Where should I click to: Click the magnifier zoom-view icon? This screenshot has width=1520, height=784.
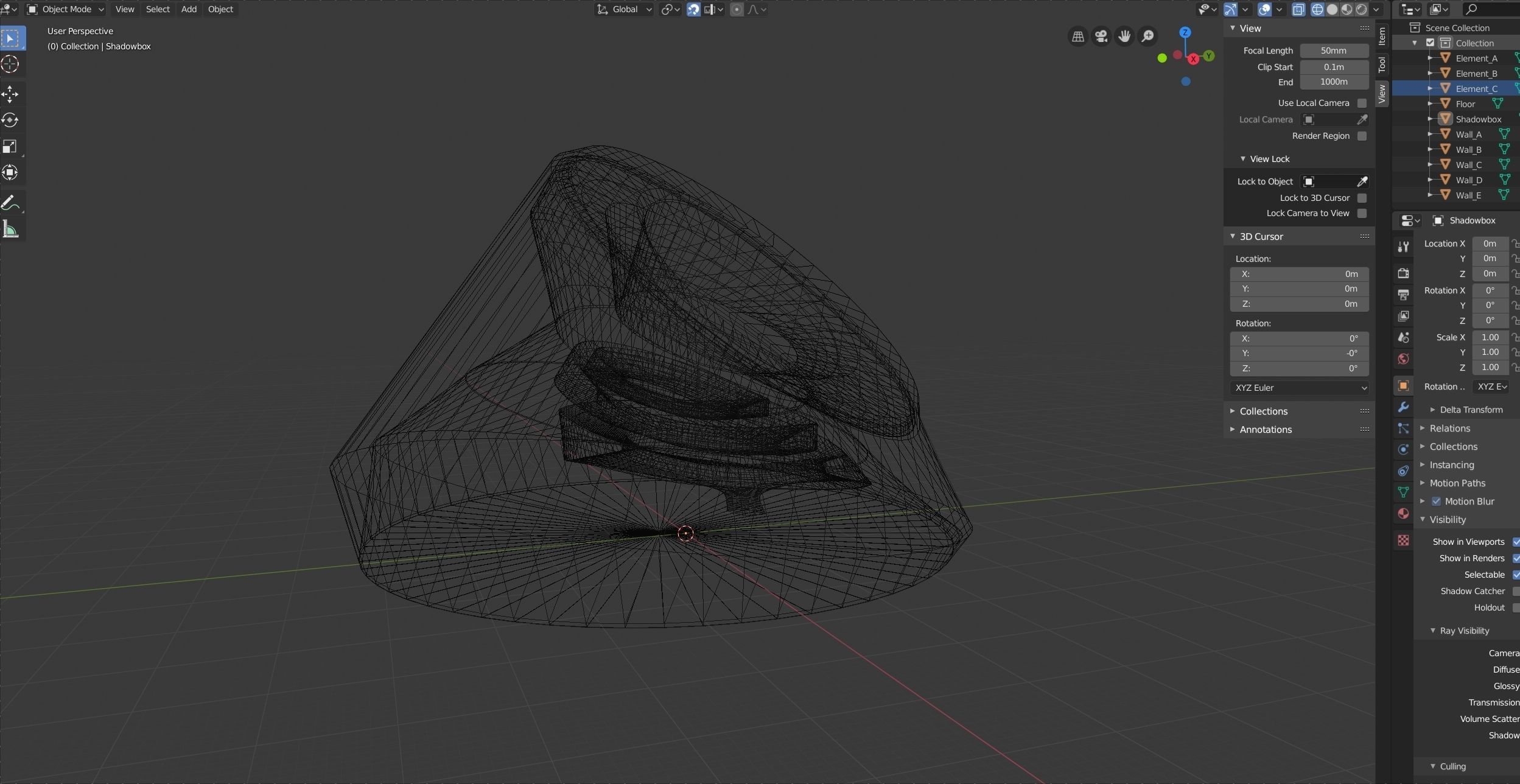[x=1147, y=37]
